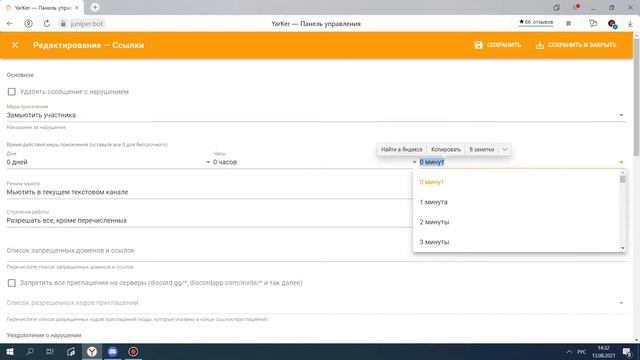Open Windows search from the taskbar

click(30, 352)
